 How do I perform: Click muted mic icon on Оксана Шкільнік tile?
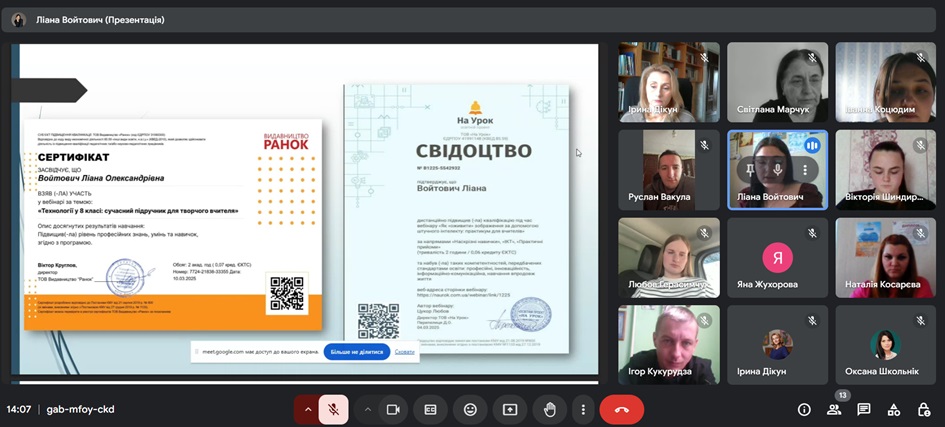[x=920, y=321]
